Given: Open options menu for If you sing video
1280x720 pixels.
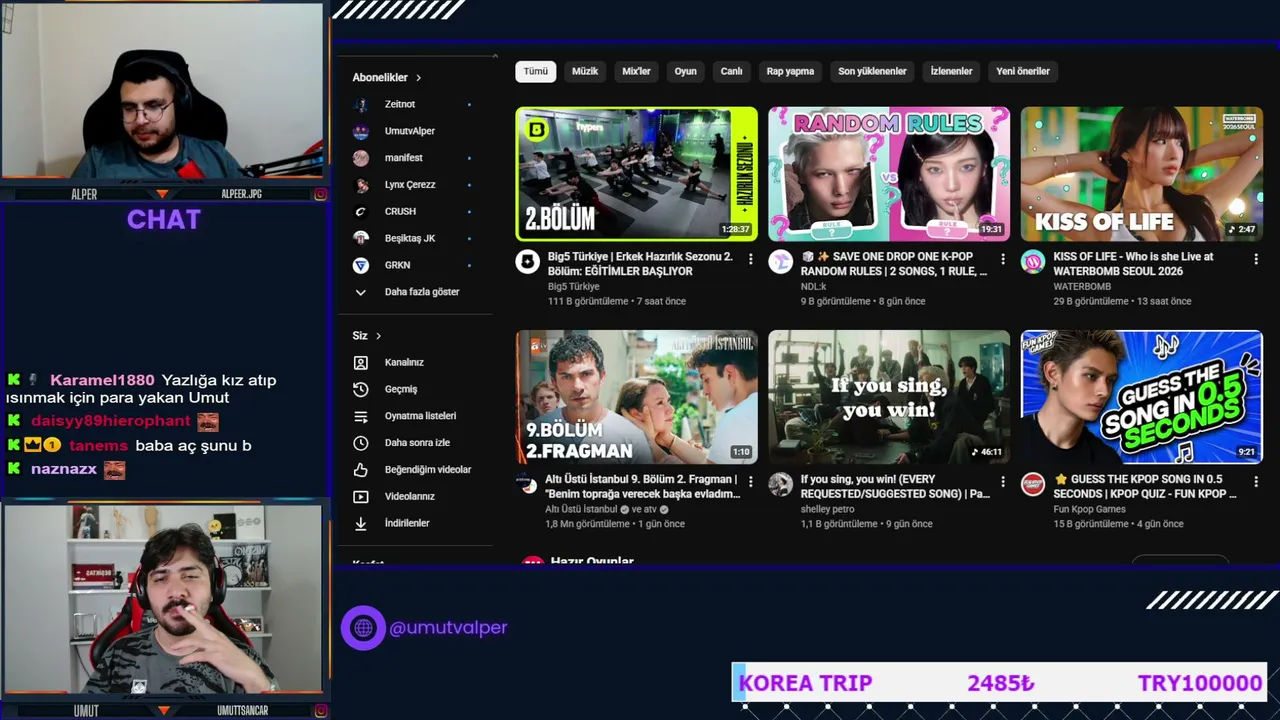Looking at the screenshot, I should point(1003,482).
